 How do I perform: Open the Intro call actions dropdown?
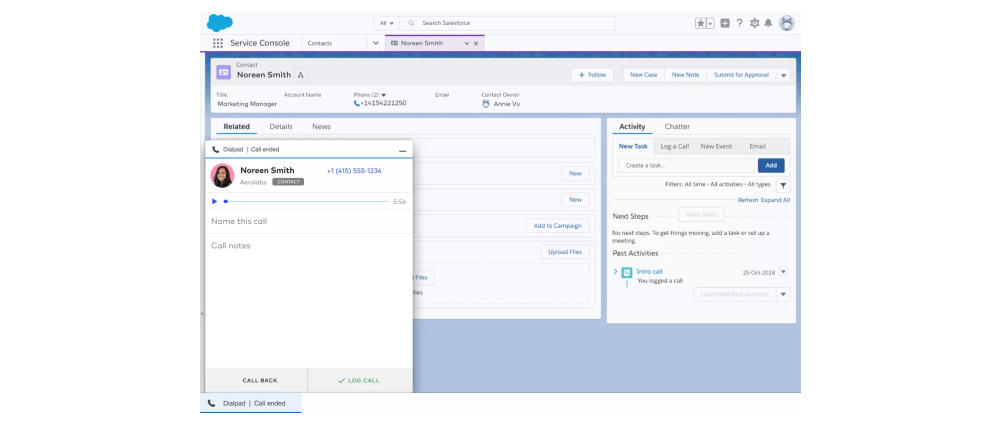tap(783, 271)
